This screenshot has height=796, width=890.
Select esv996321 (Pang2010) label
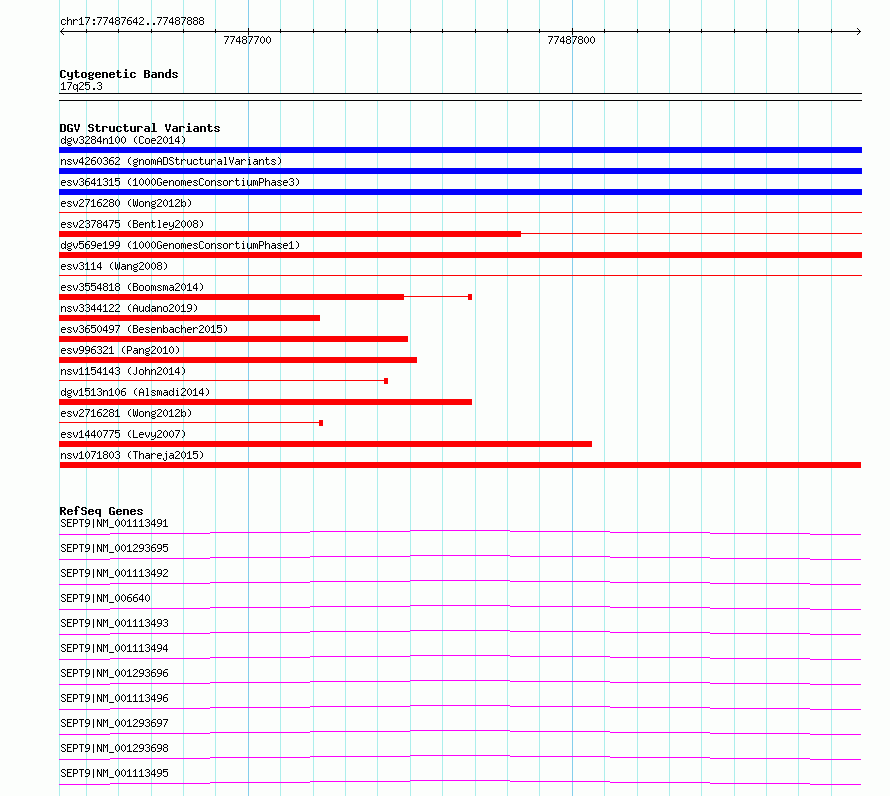click(x=120, y=350)
